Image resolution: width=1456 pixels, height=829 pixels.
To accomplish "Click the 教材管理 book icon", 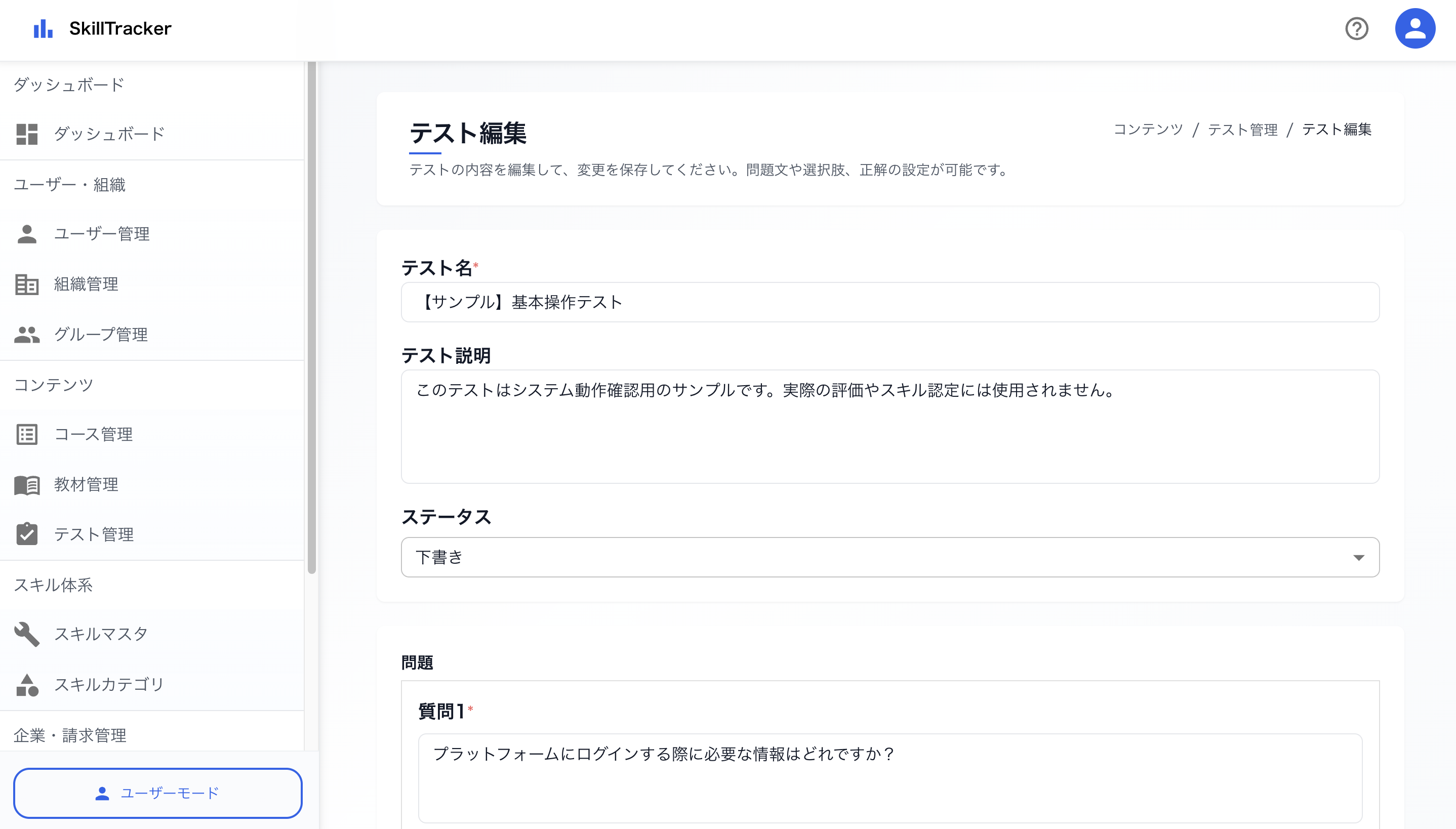I will [27, 484].
